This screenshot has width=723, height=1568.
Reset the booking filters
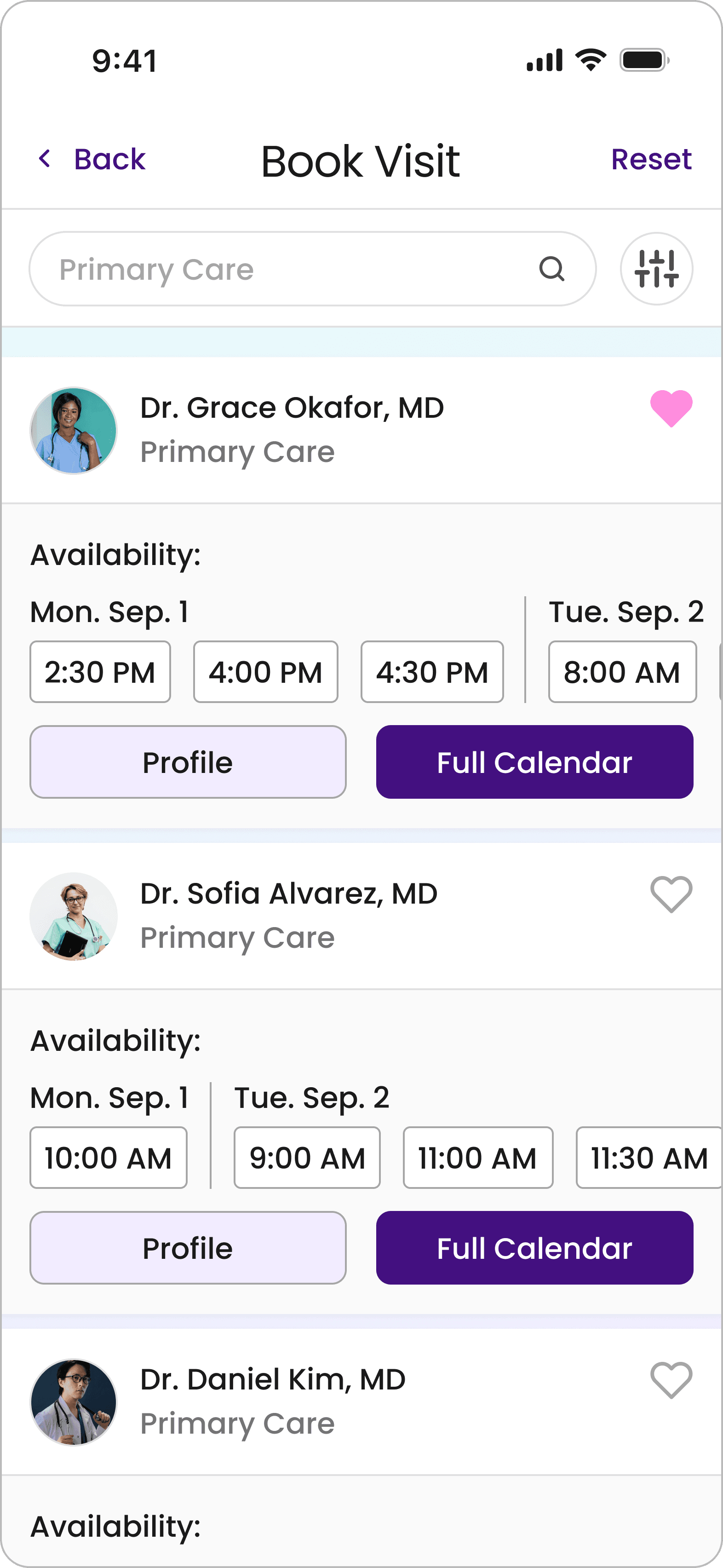(x=651, y=159)
